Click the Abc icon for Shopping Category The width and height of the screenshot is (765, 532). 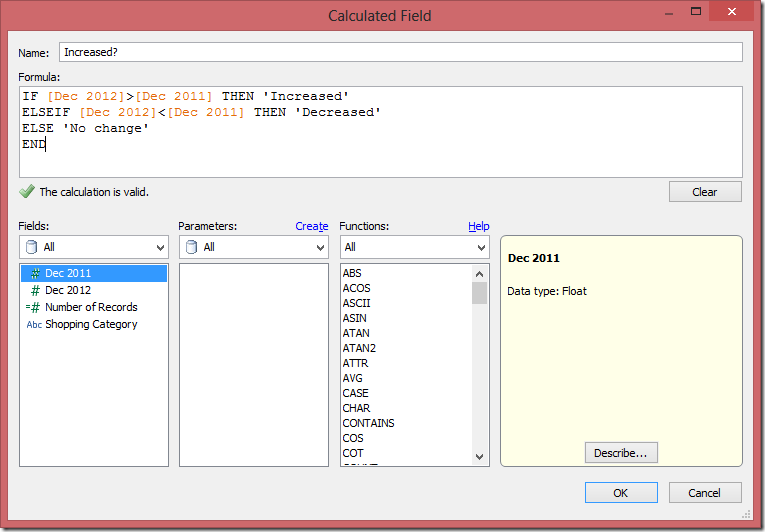(34, 325)
